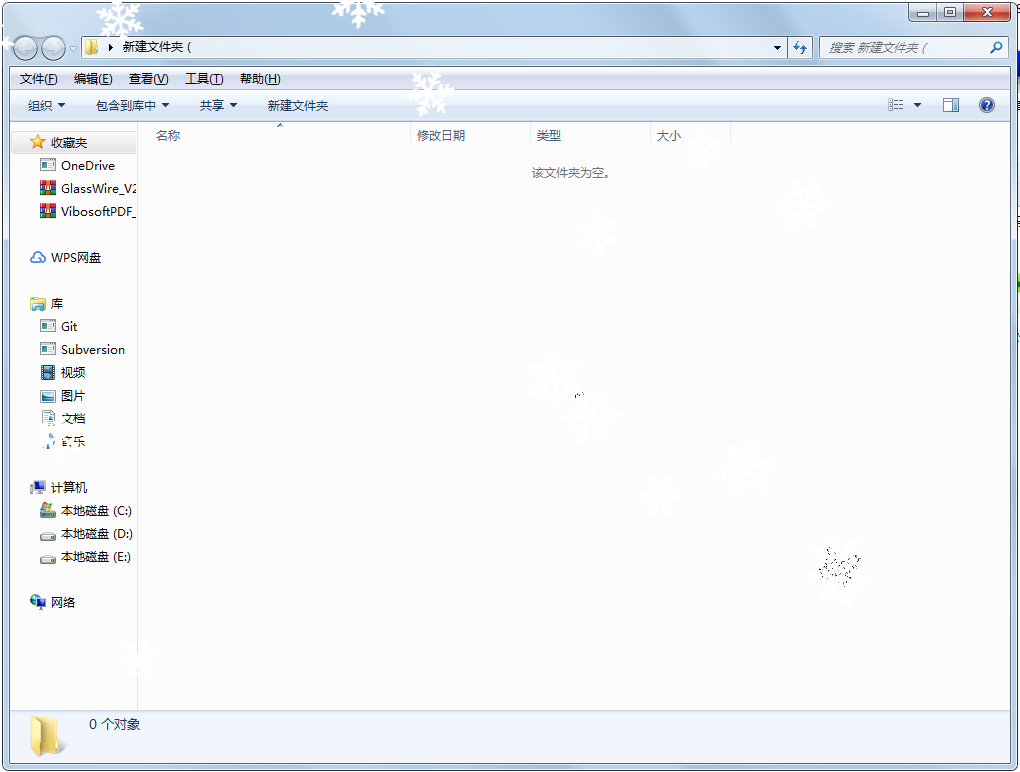Open the 工具(T) menu
The image size is (1020, 772).
204,79
